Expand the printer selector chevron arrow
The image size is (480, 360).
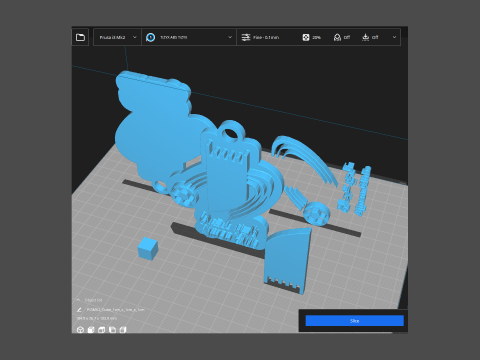pyautogui.click(x=135, y=37)
